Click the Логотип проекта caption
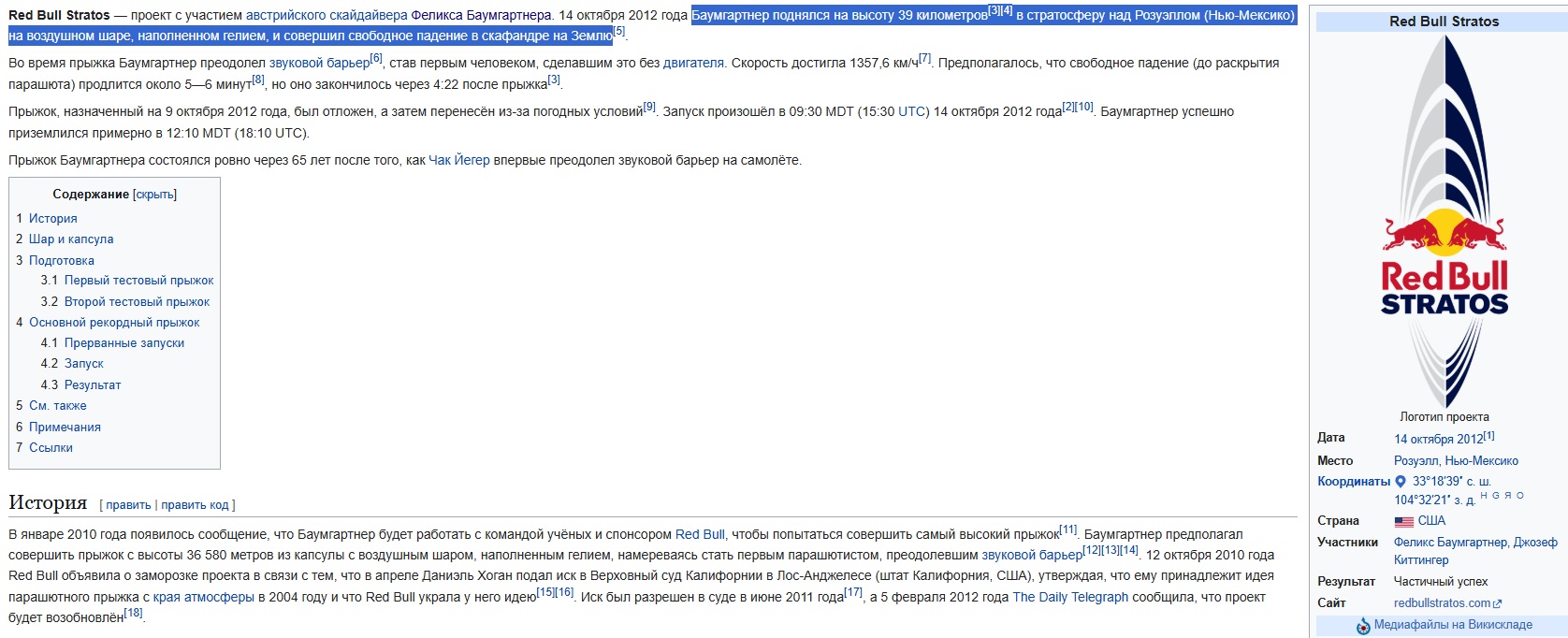Viewport: 1568px width, 638px height. [1445, 417]
